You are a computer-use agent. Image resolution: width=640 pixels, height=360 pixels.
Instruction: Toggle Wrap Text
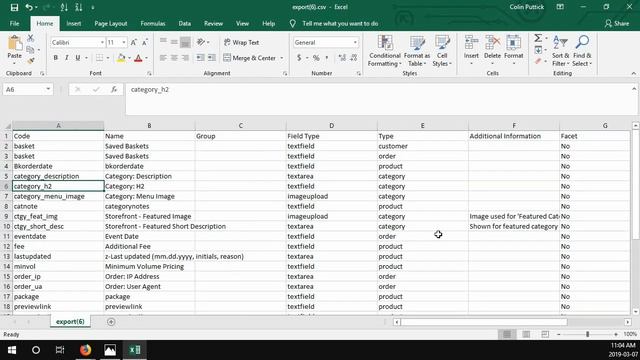(241, 42)
